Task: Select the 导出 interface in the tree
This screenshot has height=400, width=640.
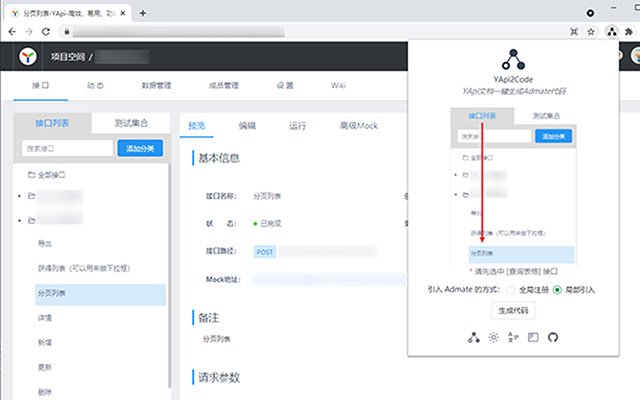Action: 44,244
